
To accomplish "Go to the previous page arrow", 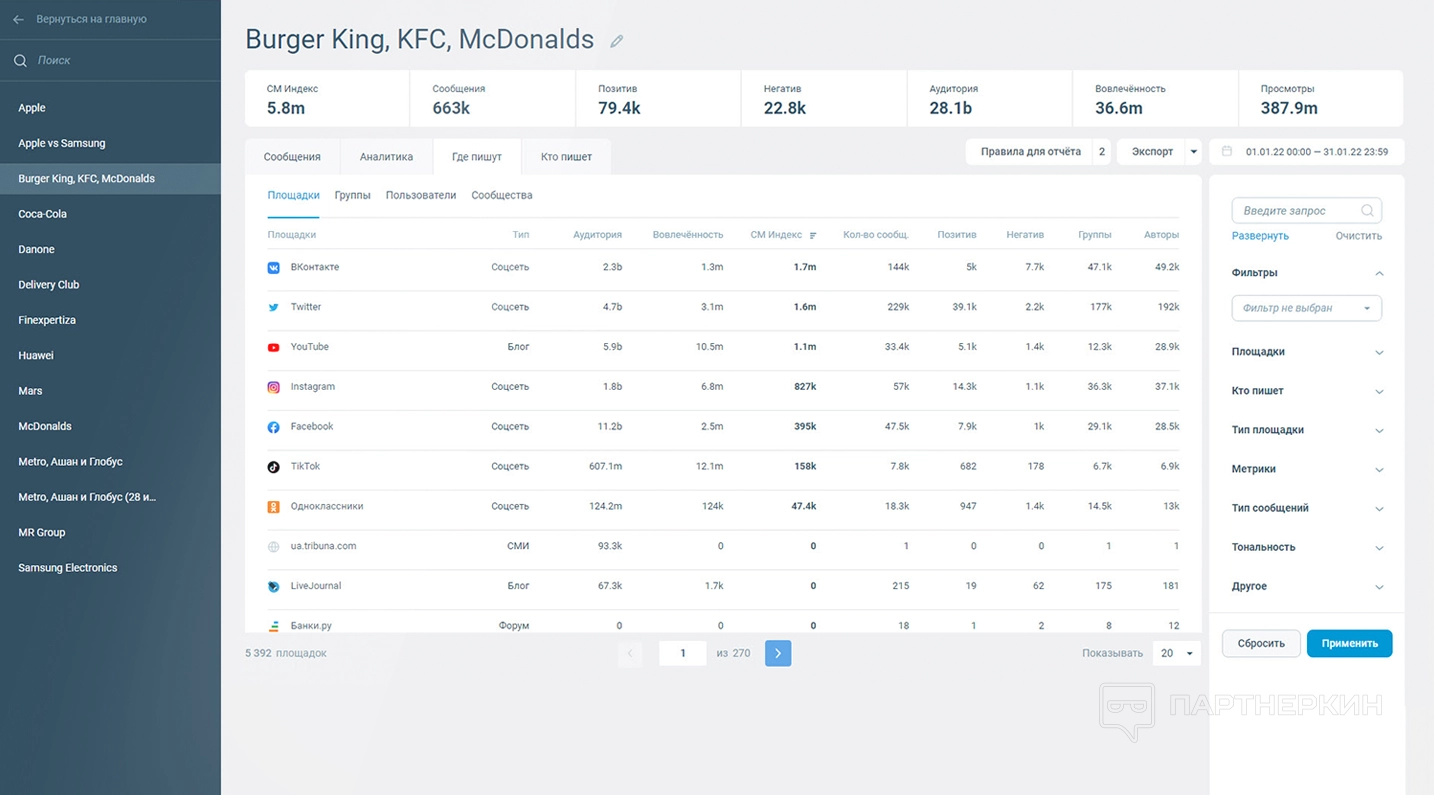I will 630,653.
